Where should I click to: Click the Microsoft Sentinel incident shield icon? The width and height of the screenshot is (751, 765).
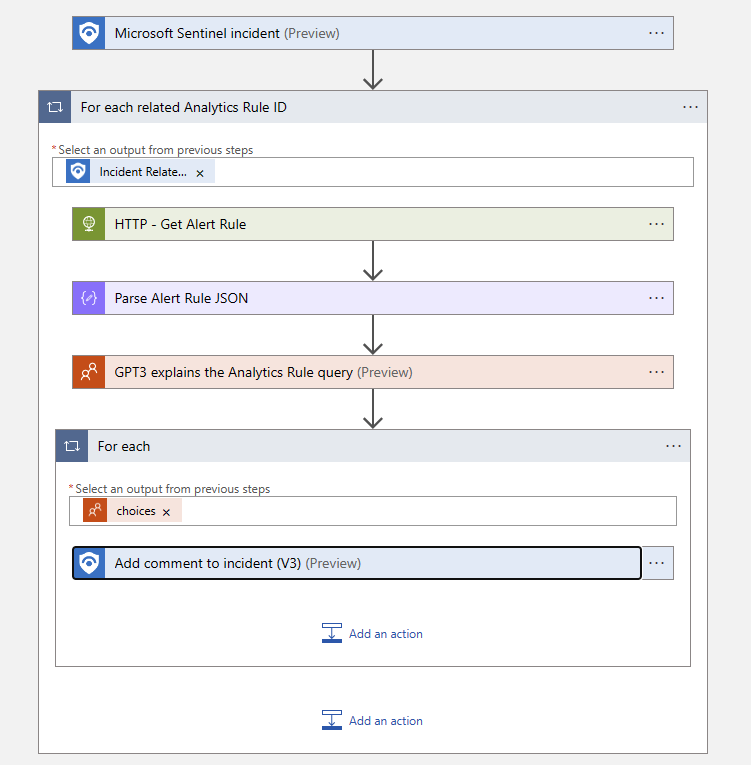(x=89, y=33)
